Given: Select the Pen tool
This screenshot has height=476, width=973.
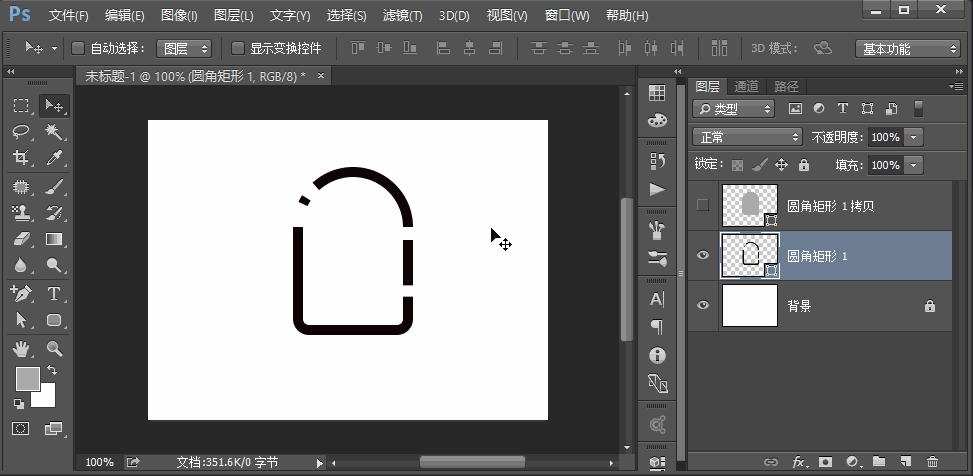Looking at the screenshot, I should click(21, 294).
